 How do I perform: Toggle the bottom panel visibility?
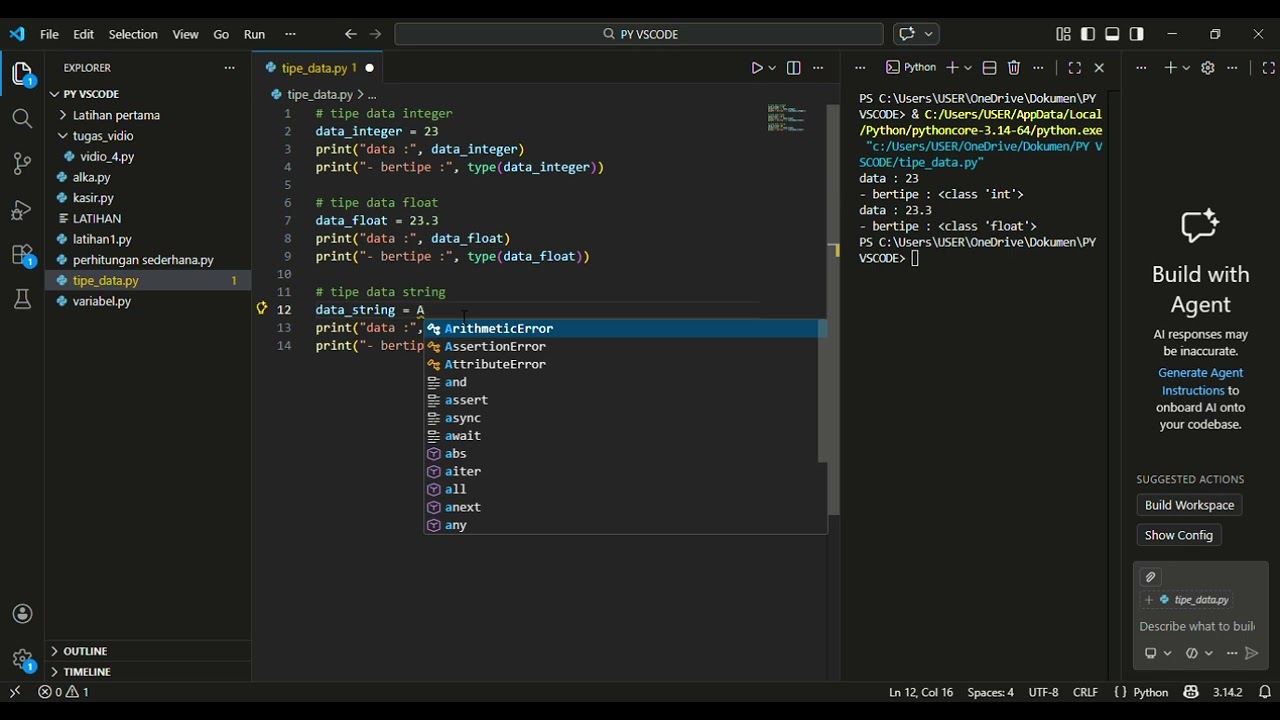tap(1112, 34)
